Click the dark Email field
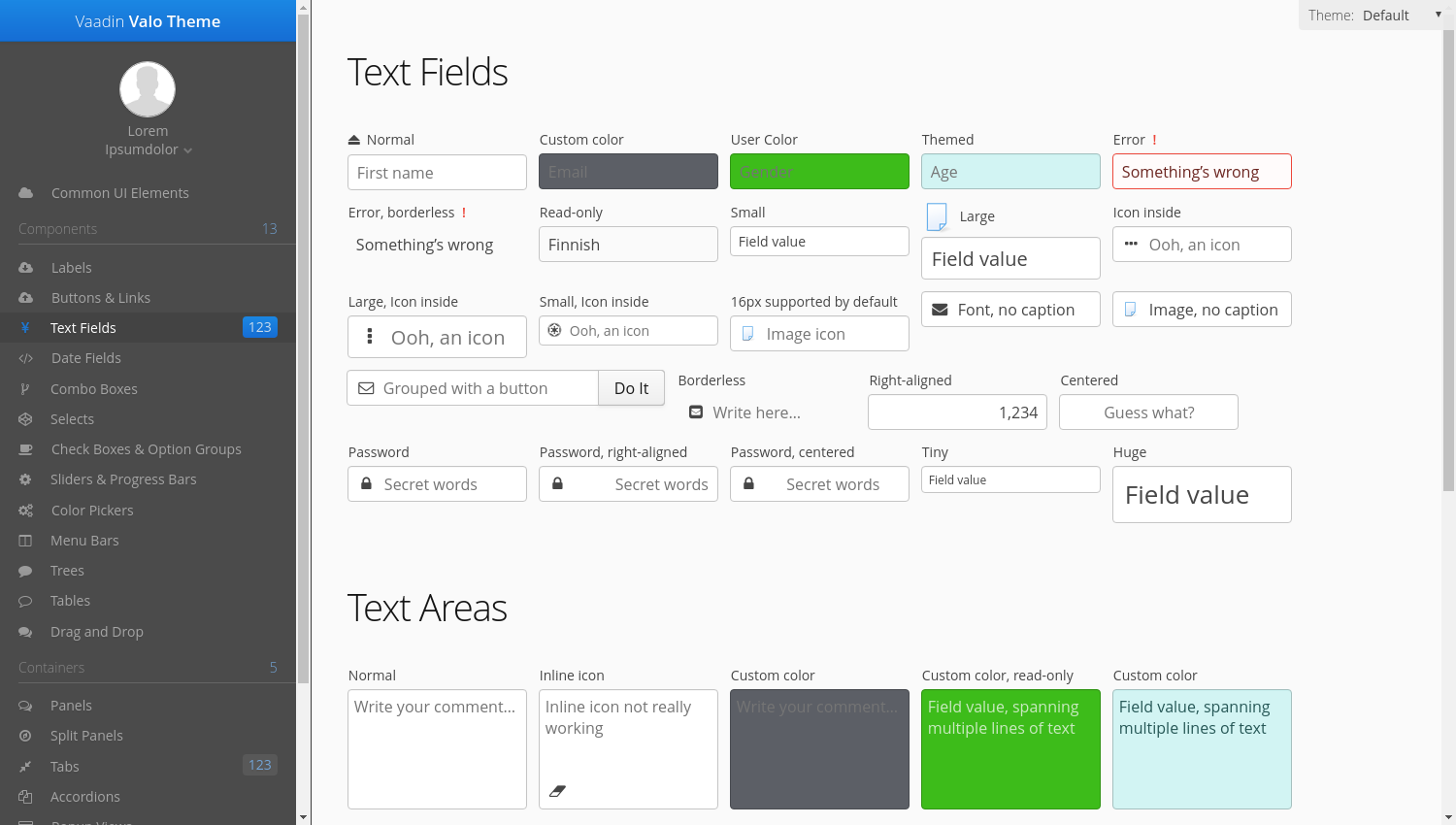Viewport: 1456px width, 825px height. pos(628,172)
